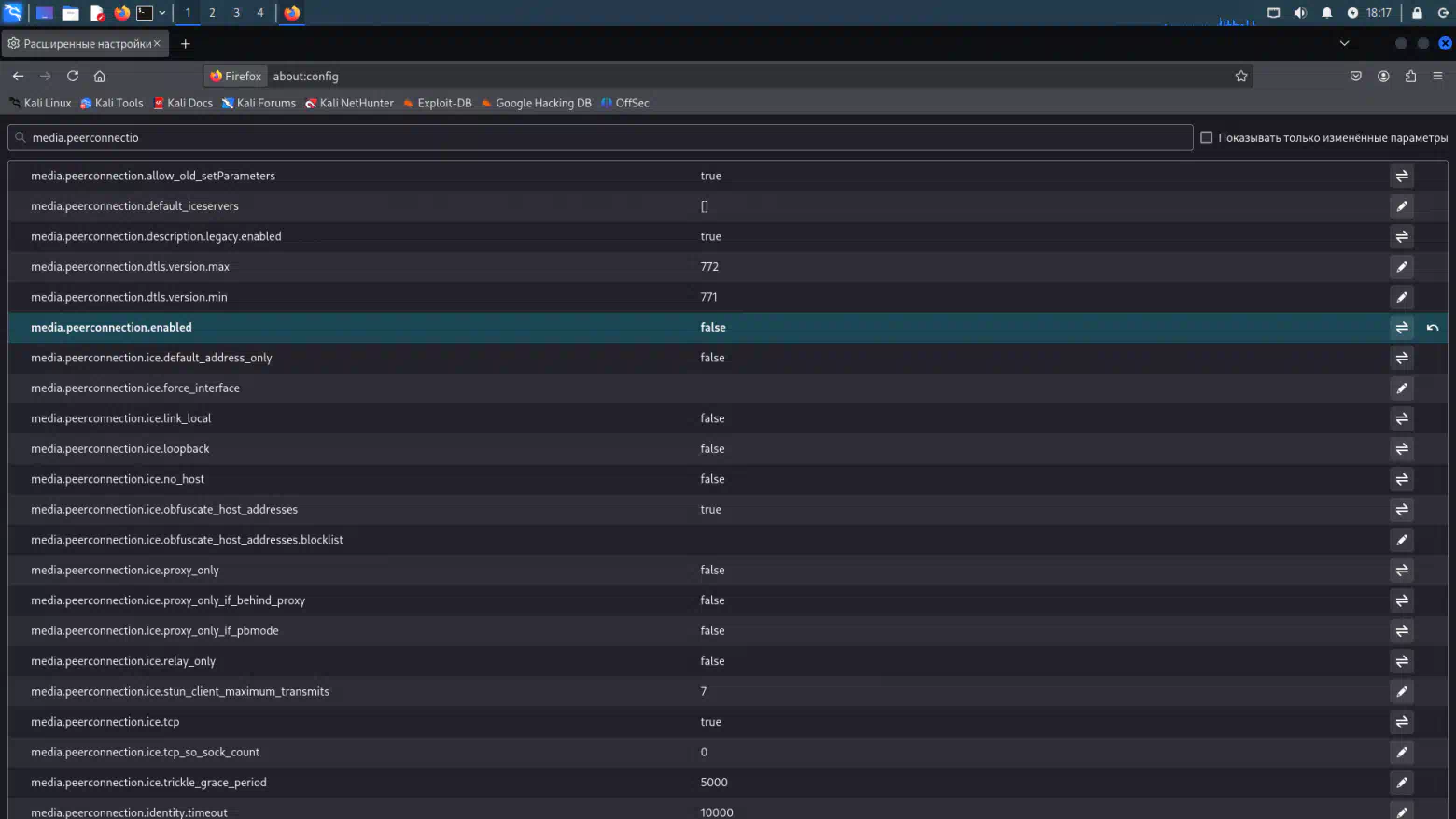Screen dimensions: 1456x819
Task: Toggle ice.default_address_only preference
Action: tap(1401, 358)
